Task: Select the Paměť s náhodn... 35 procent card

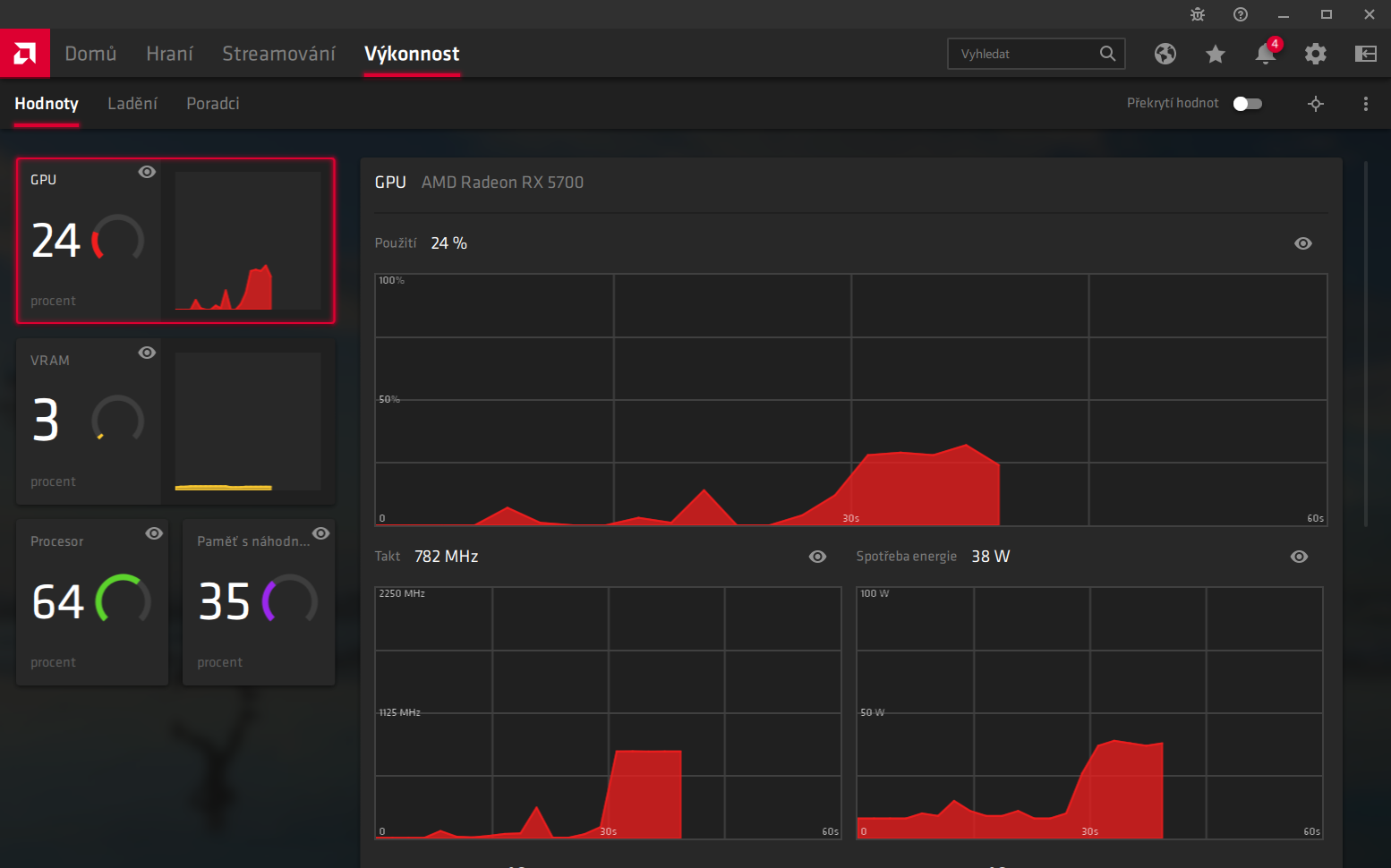Action: pyautogui.click(x=259, y=602)
